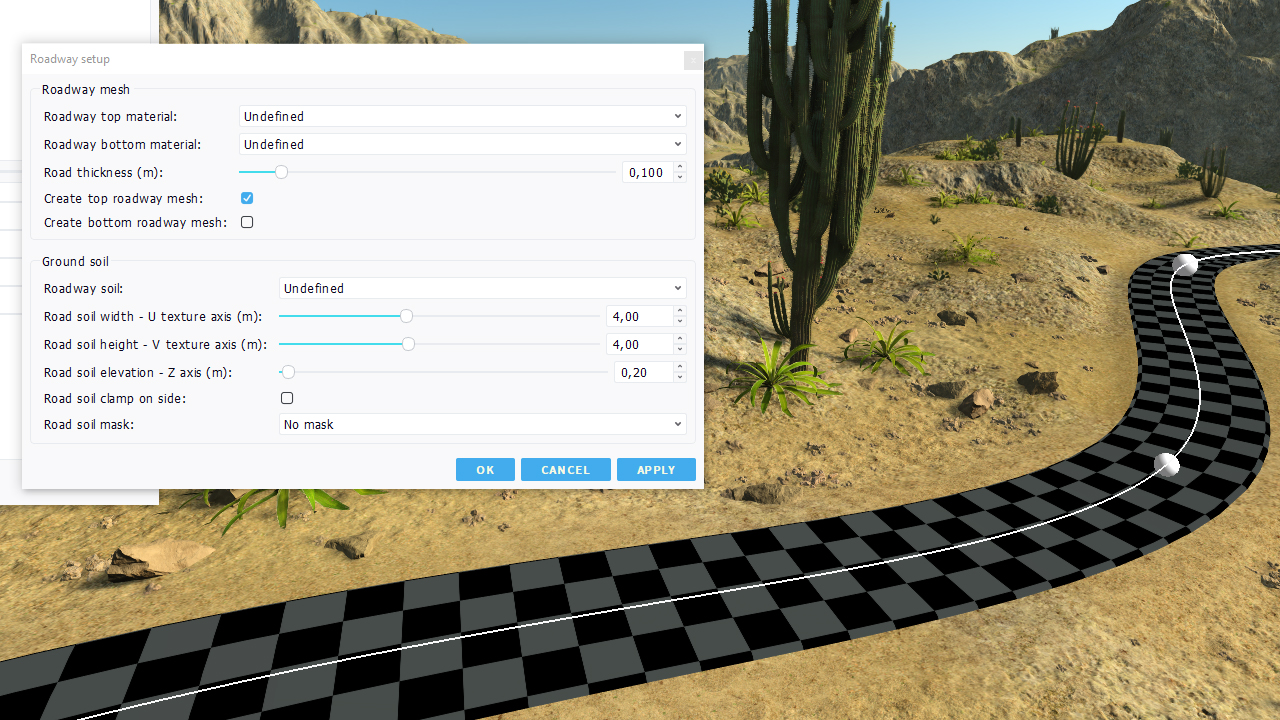Click the Road thickness value field

(x=646, y=173)
